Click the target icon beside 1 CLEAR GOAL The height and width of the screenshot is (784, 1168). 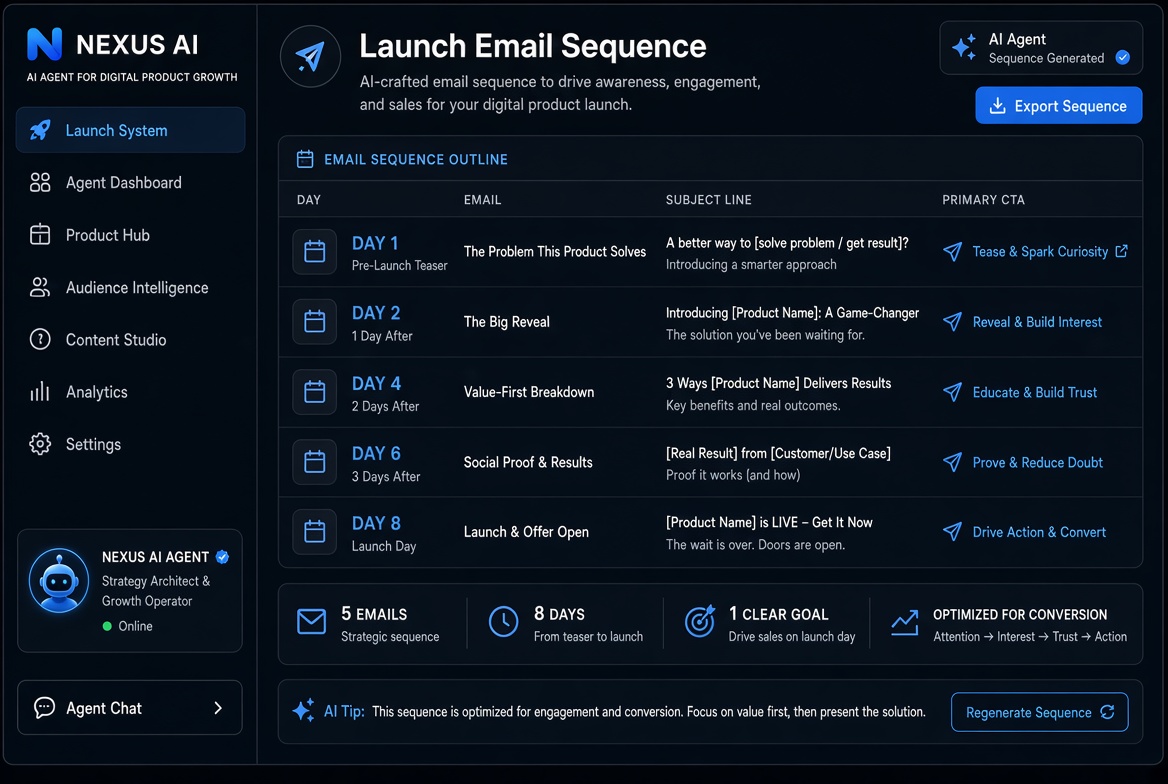coord(699,621)
